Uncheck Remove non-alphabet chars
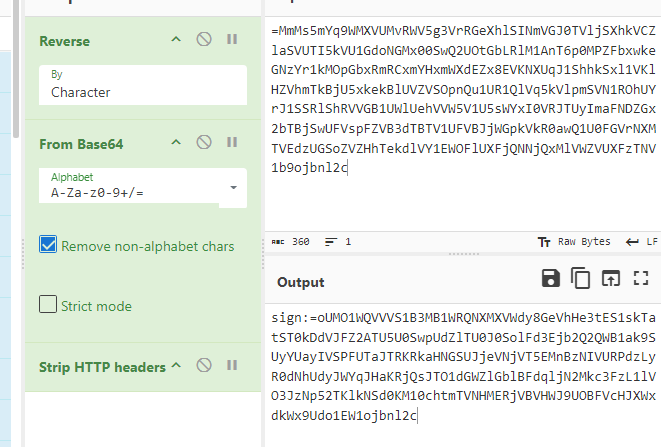The image size is (661, 447). [x=49, y=245]
